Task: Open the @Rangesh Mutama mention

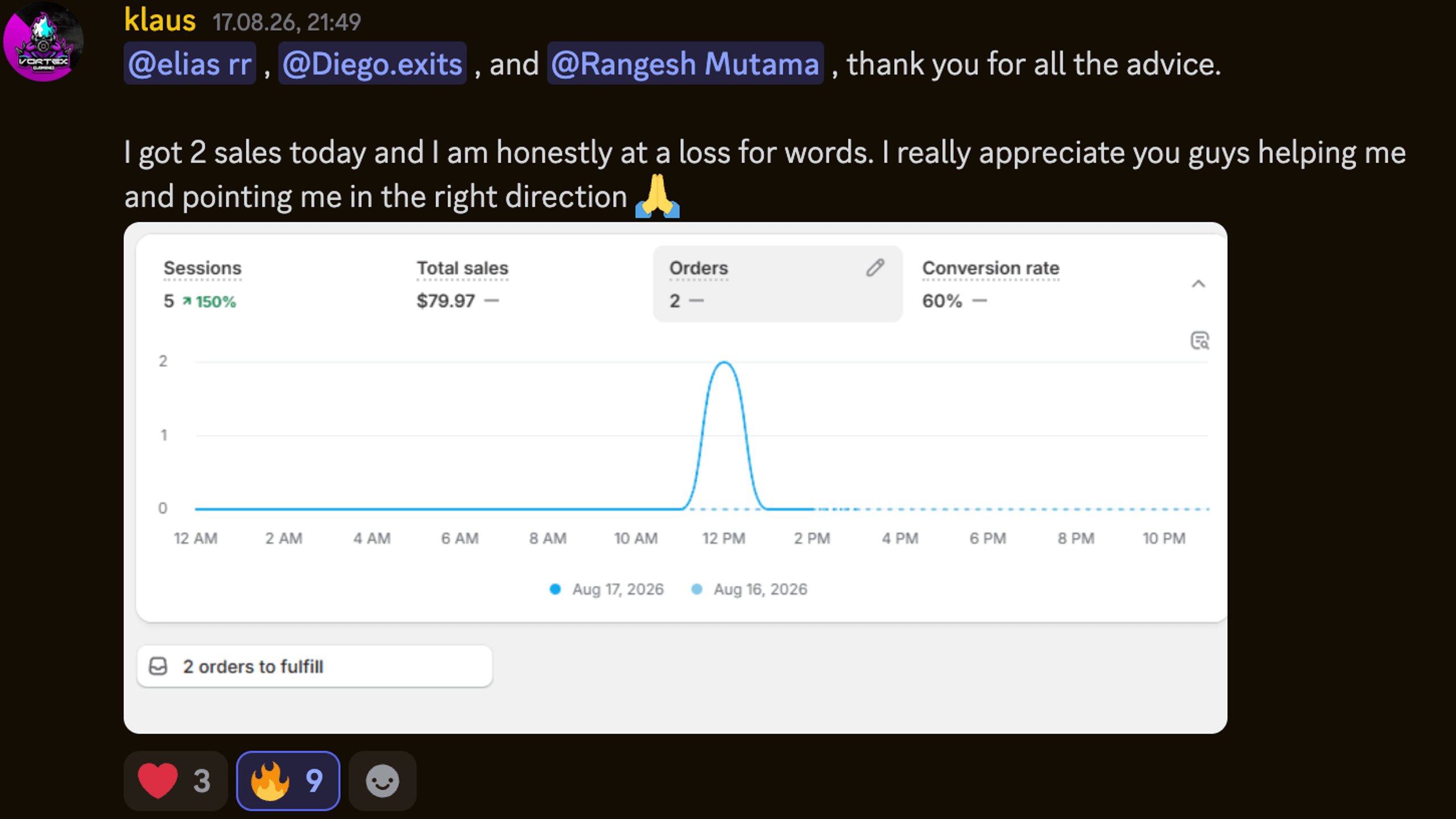Action: coord(685,63)
